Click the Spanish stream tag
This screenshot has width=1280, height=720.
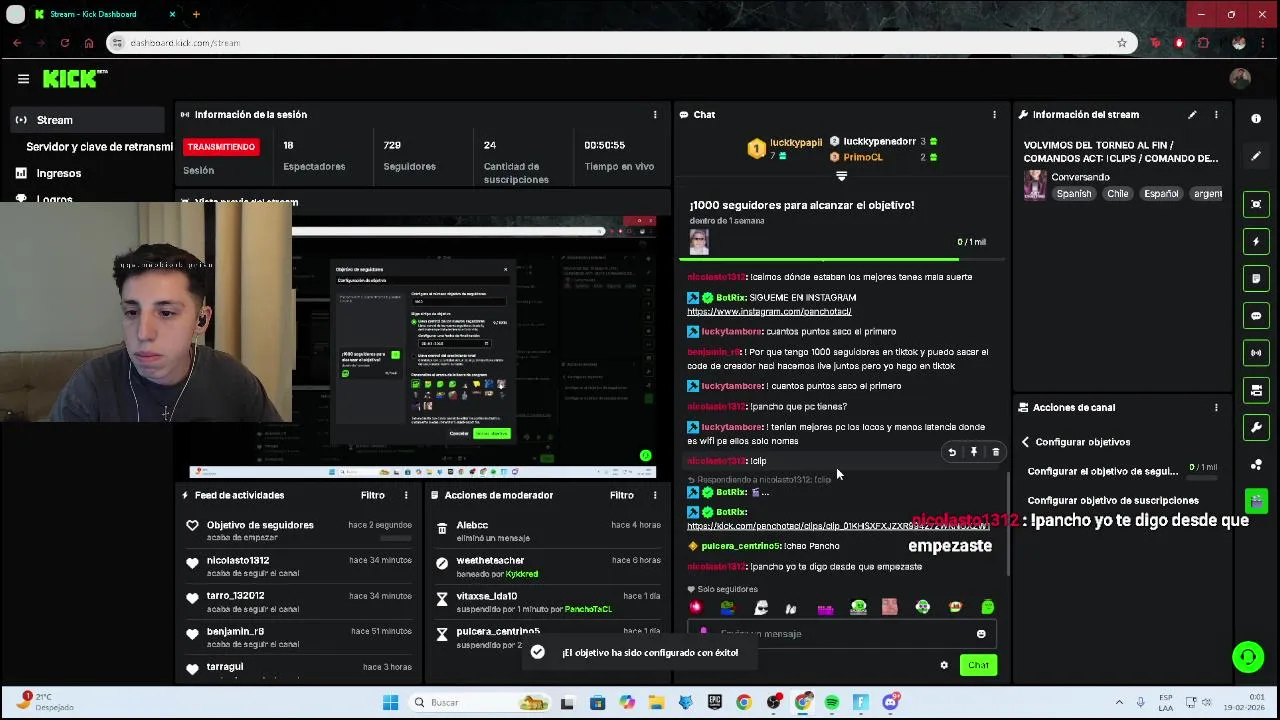[x=1074, y=194]
